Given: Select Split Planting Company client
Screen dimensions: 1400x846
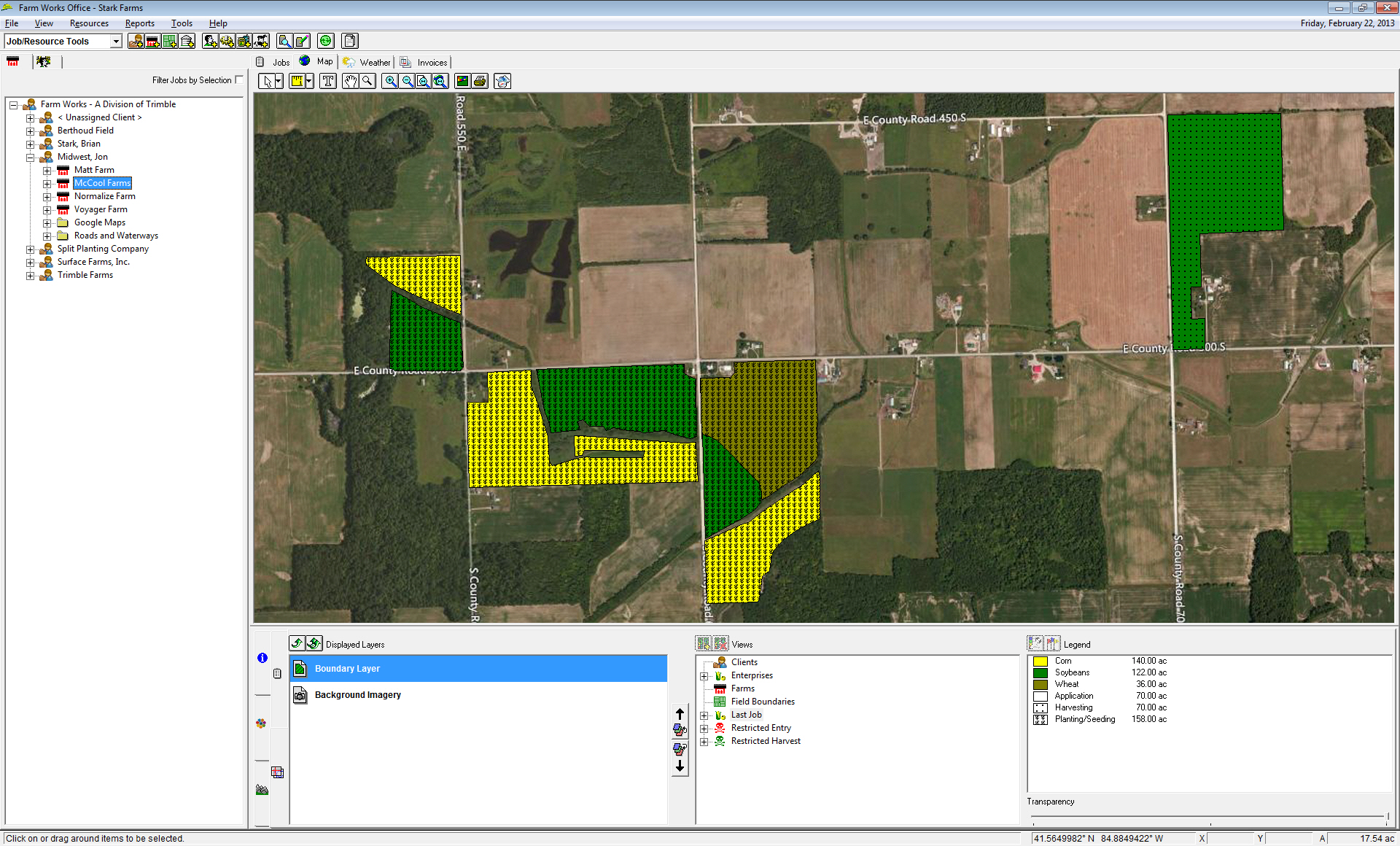Looking at the screenshot, I should coord(103,249).
